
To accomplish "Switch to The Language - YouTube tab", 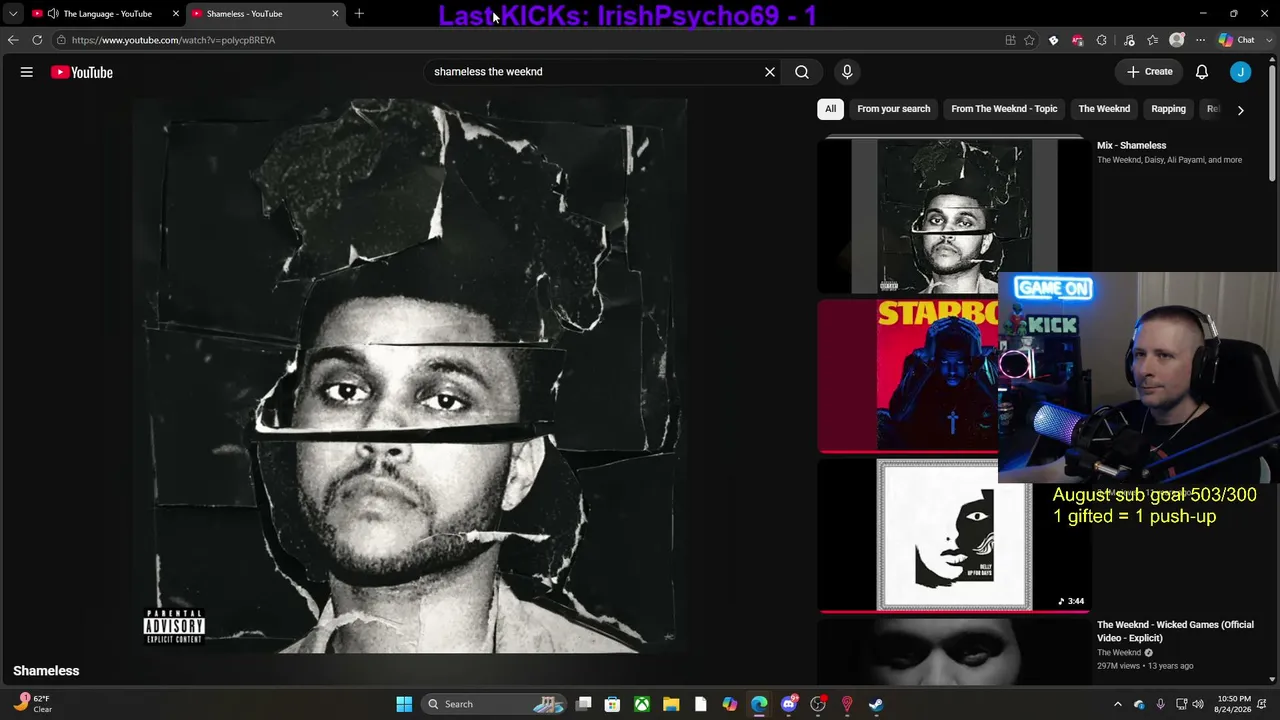I will point(106,14).
